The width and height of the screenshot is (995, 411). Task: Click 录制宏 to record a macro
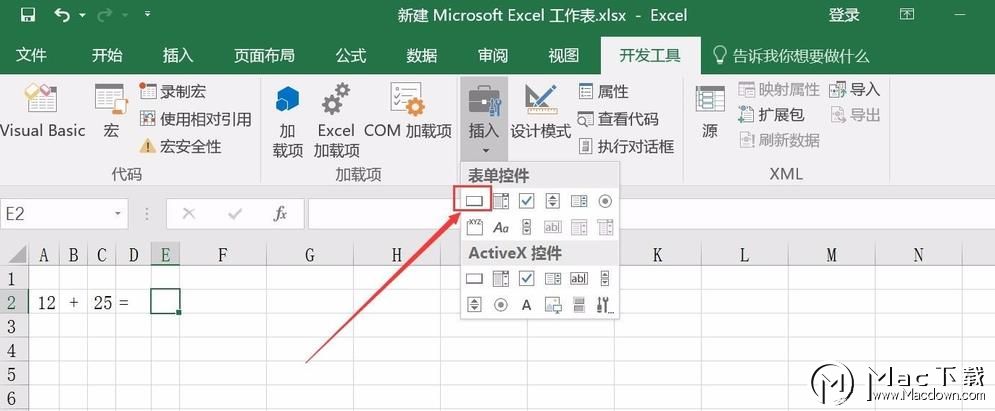173,92
